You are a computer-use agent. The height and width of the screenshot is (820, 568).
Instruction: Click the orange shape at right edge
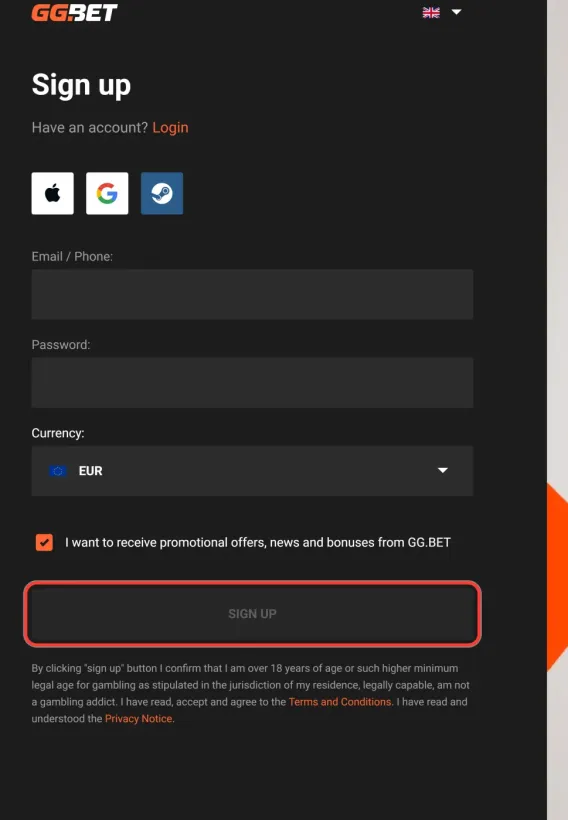(x=557, y=577)
